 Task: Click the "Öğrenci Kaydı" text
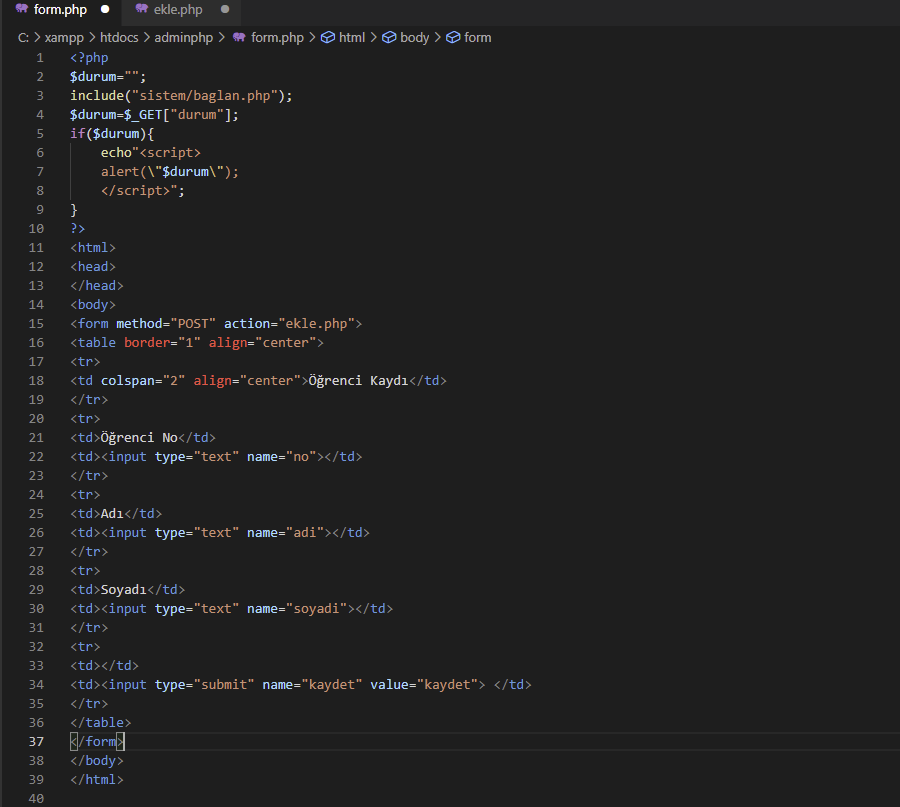click(x=358, y=381)
